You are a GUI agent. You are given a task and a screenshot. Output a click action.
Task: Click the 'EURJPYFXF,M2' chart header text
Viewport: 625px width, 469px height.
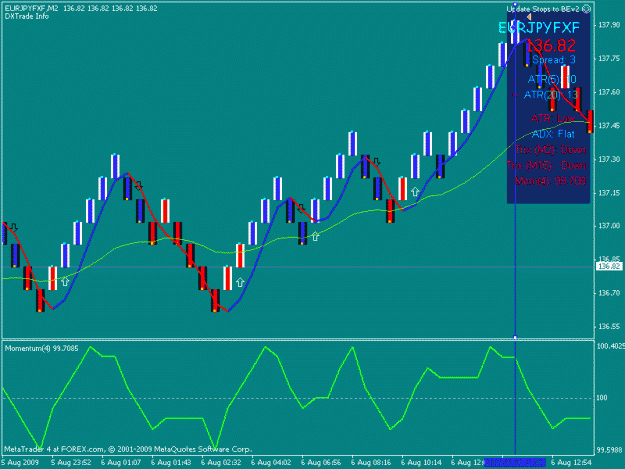click(x=31, y=8)
